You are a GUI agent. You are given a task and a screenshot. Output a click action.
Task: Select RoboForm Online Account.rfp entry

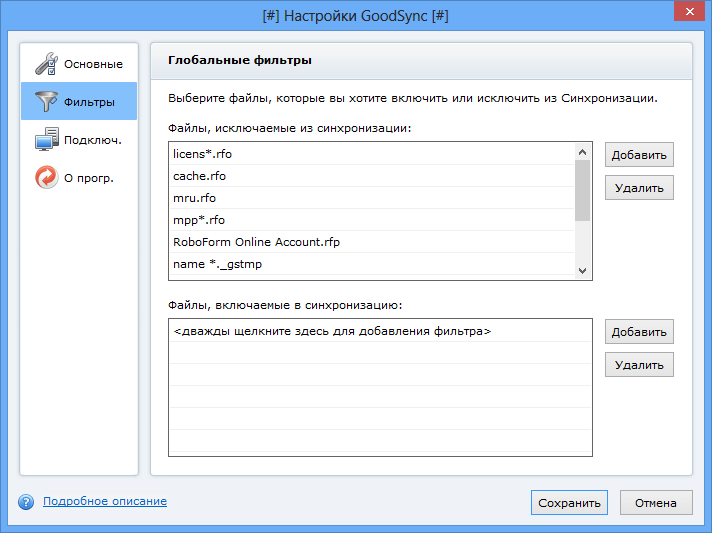point(372,242)
